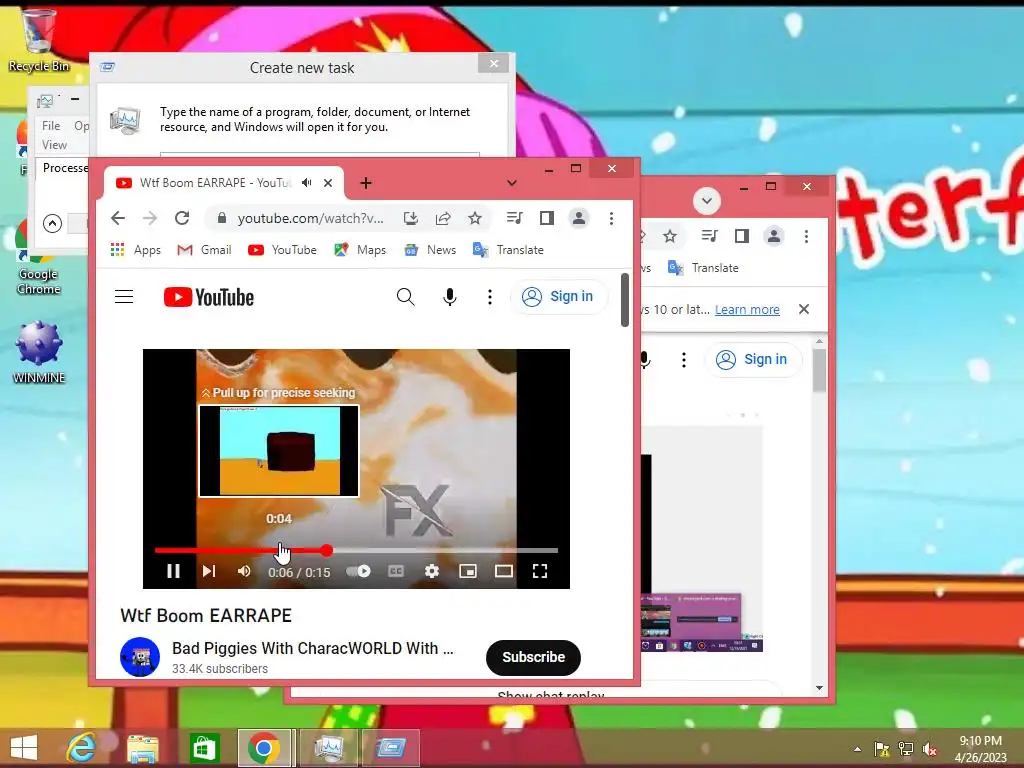Open WINMINE desktop icon
Screen dimensions: 1024x768
pos(39,352)
